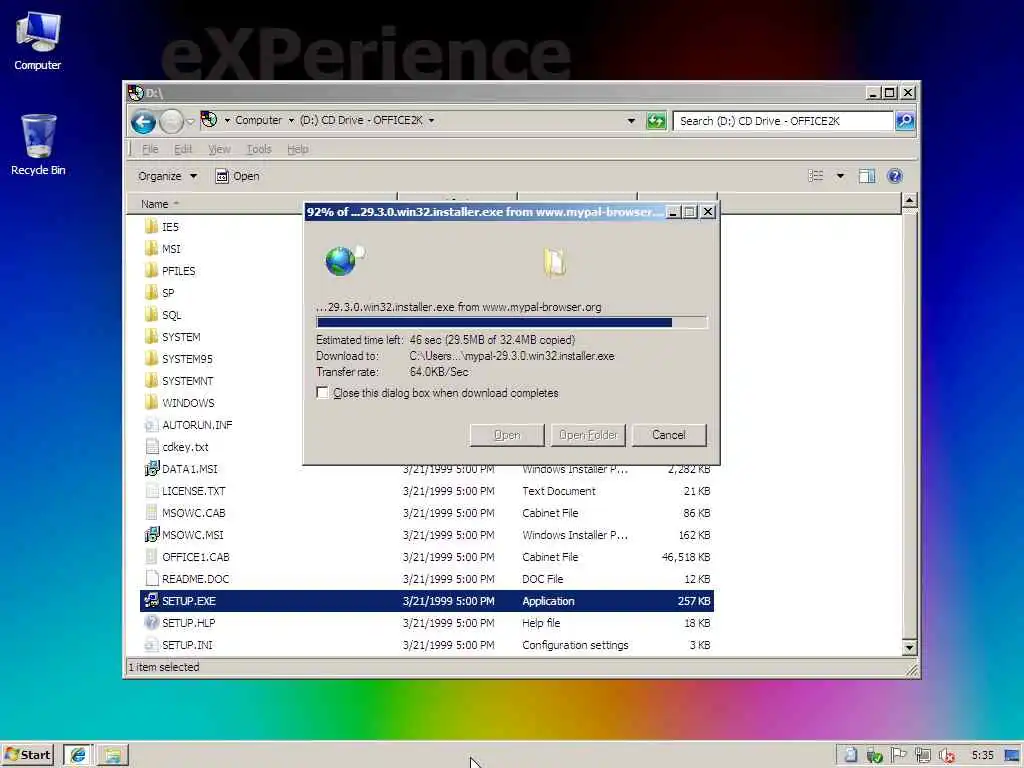Toggle the preview pane icon
Viewport: 1024px width, 768px height.
pos(867,176)
